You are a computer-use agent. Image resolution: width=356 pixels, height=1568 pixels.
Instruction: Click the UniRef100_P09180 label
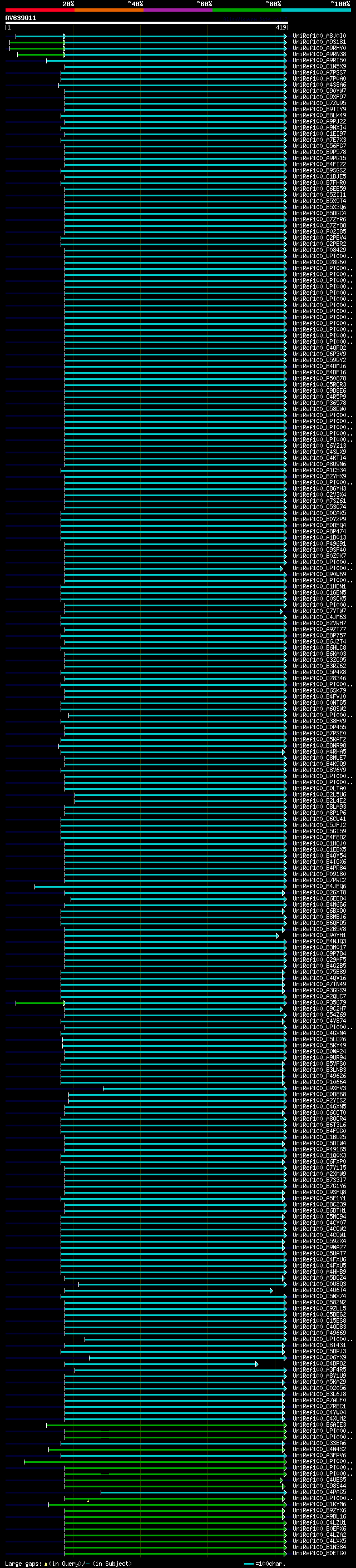click(319, 874)
